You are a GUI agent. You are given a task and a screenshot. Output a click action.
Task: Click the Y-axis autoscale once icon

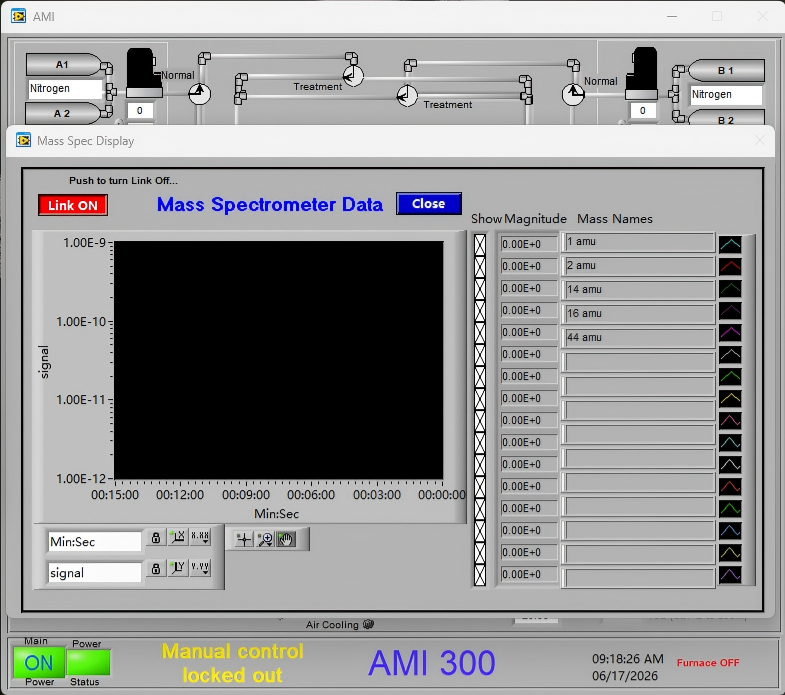(x=178, y=568)
